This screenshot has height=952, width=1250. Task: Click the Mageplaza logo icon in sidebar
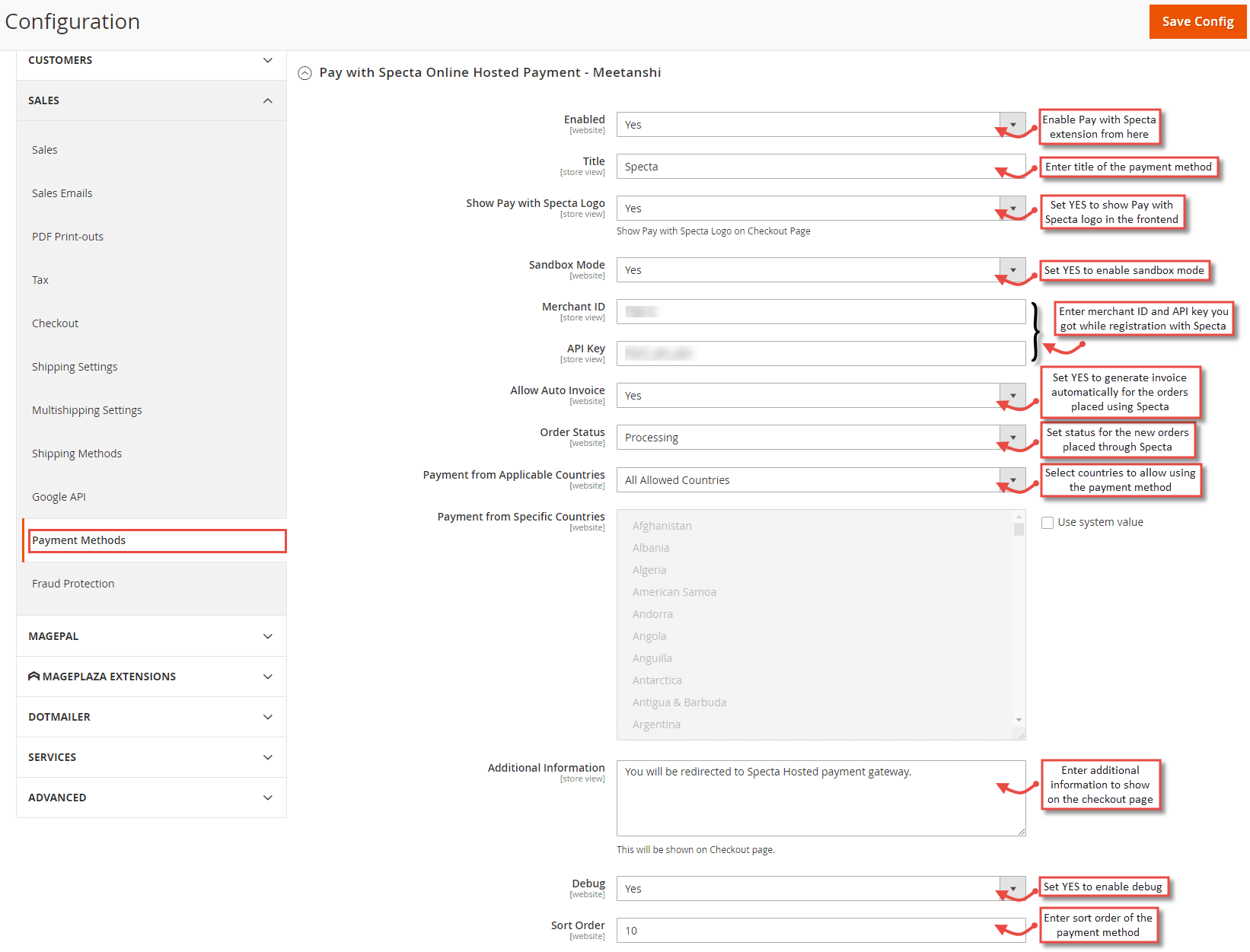tap(33, 676)
